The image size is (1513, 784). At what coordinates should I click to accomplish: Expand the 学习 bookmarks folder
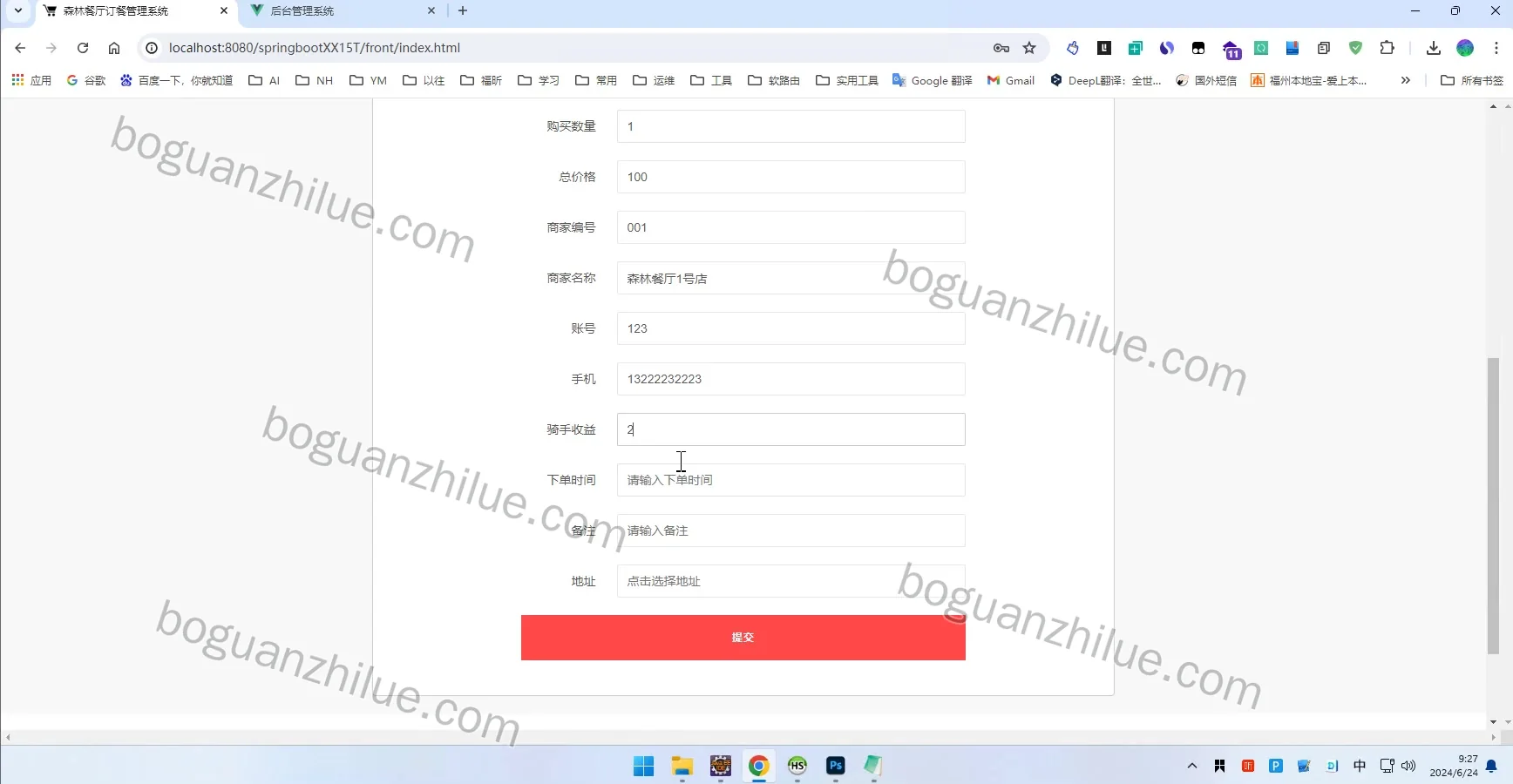point(539,80)
